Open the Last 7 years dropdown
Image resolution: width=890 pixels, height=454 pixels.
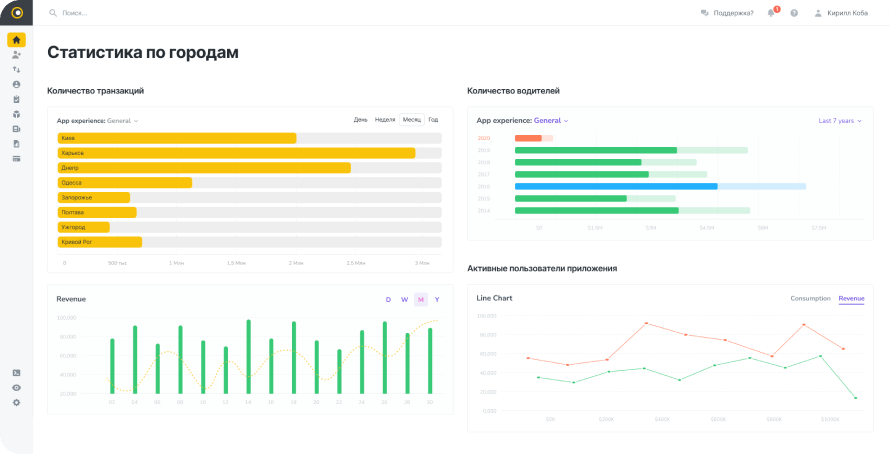point(839,120)
